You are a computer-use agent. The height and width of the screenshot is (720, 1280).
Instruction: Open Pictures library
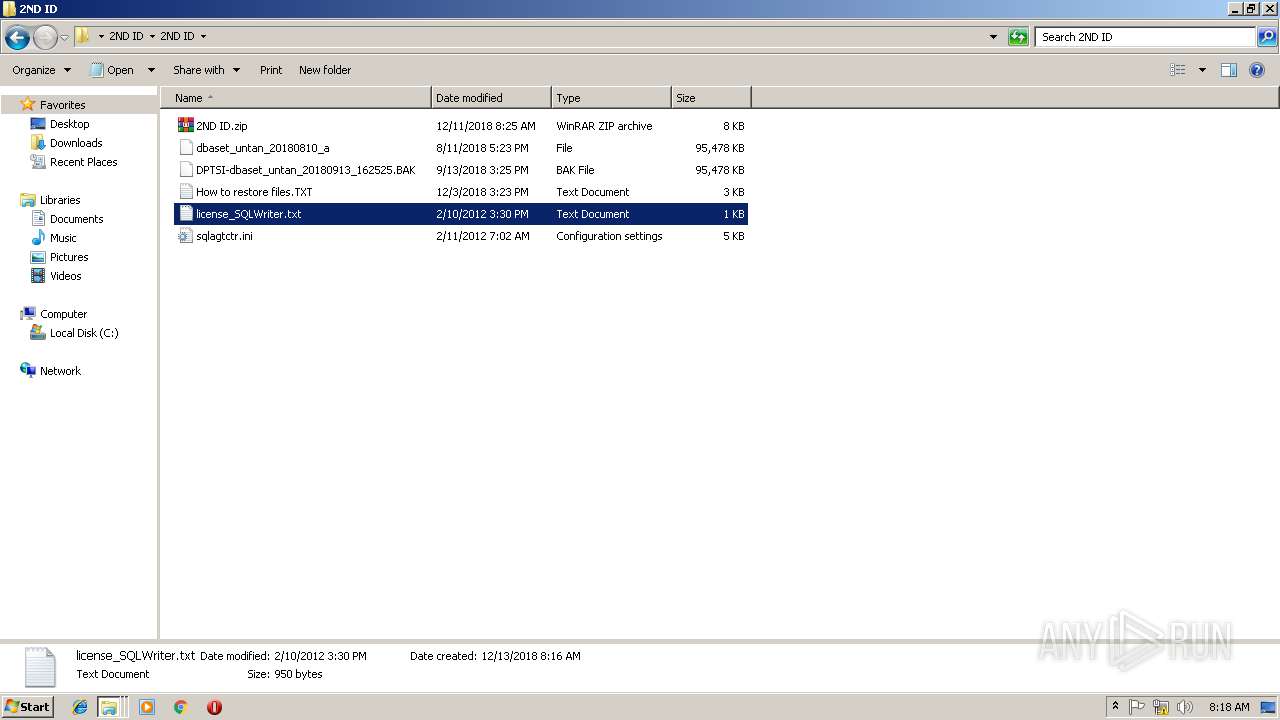click(69, 257)
